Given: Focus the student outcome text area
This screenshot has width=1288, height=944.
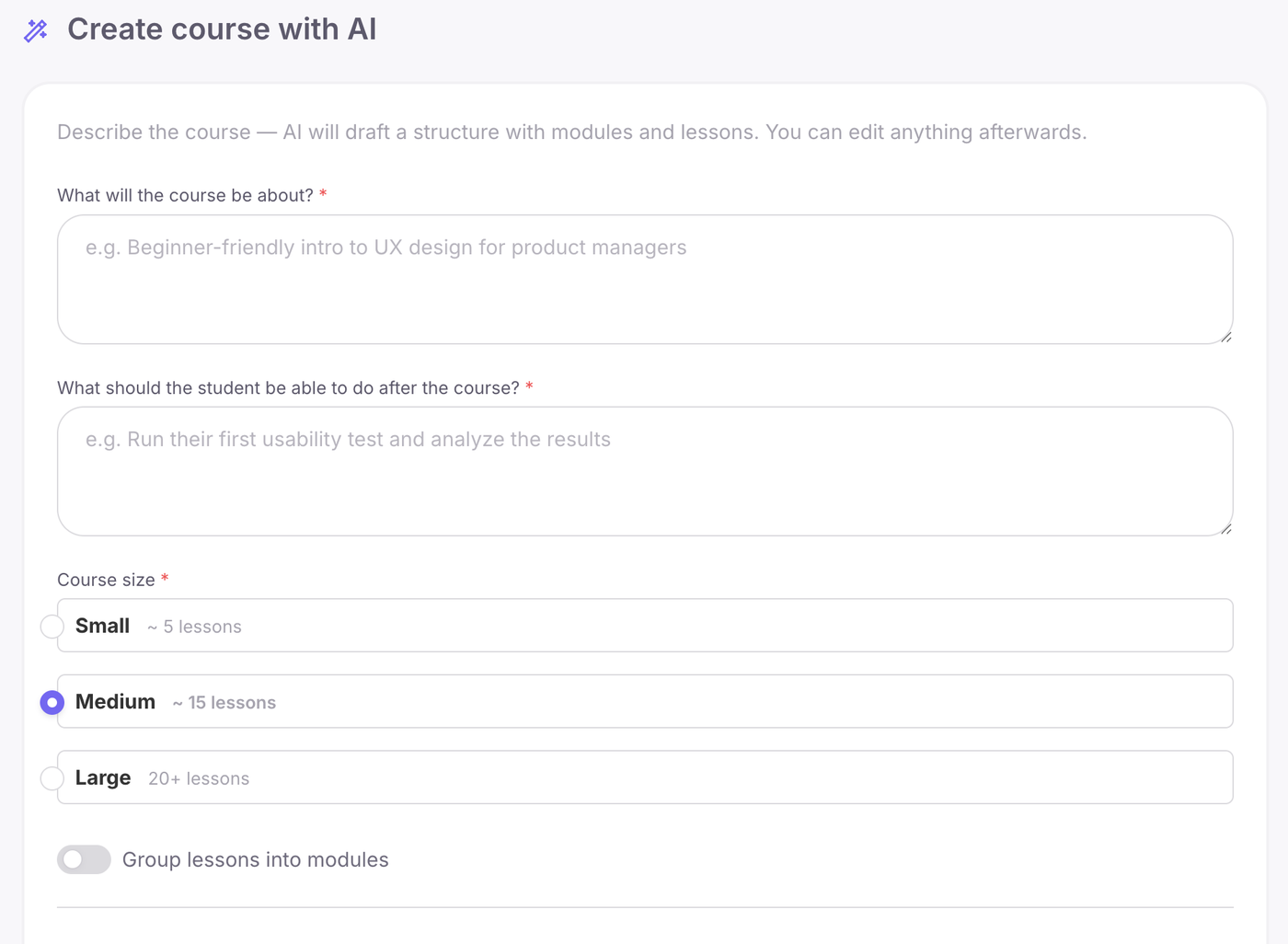Looking at the screenshot, I should coord(645,471).
